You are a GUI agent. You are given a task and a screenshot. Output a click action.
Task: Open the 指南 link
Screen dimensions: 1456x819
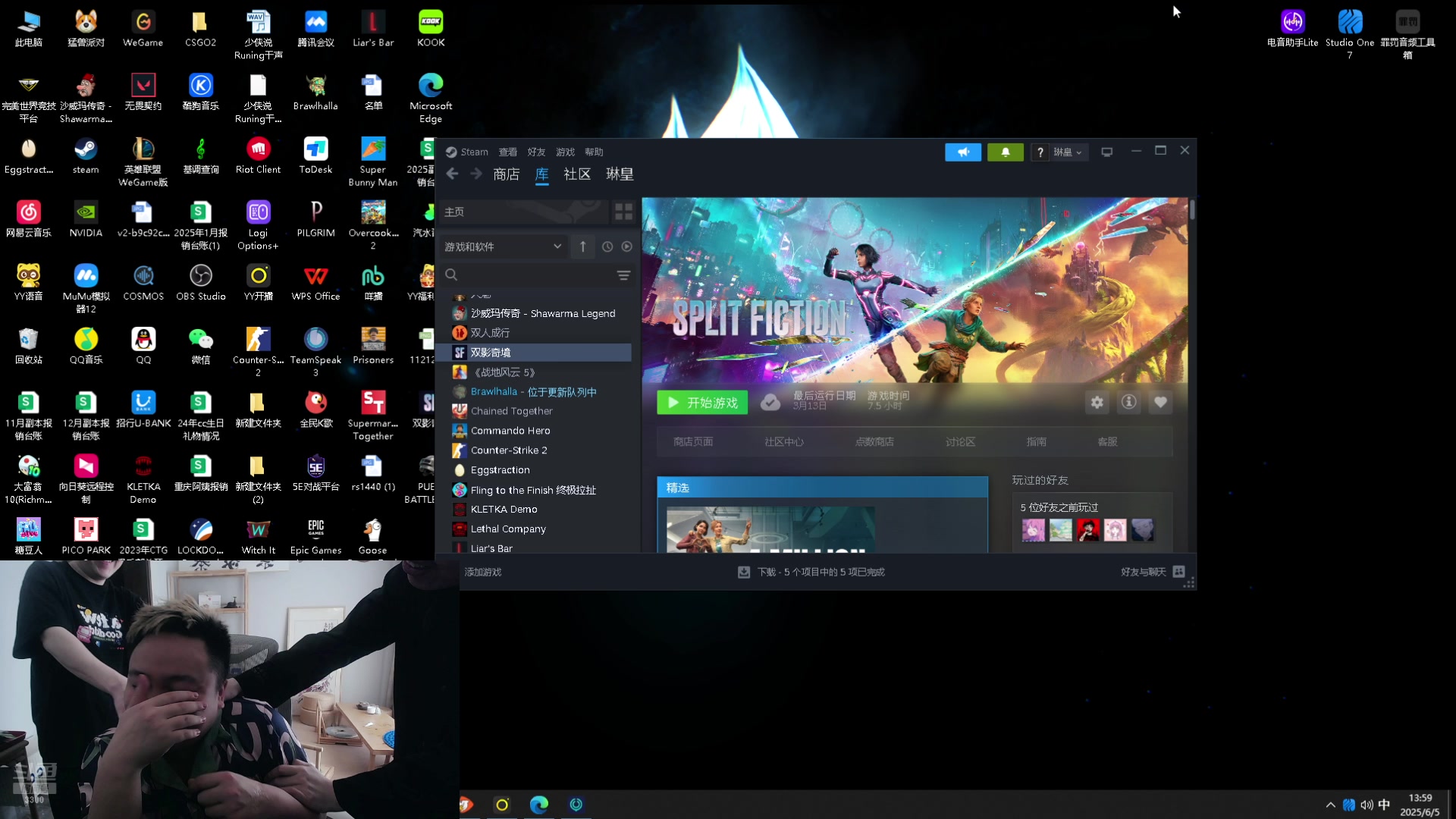click(x=1037, y=442)
